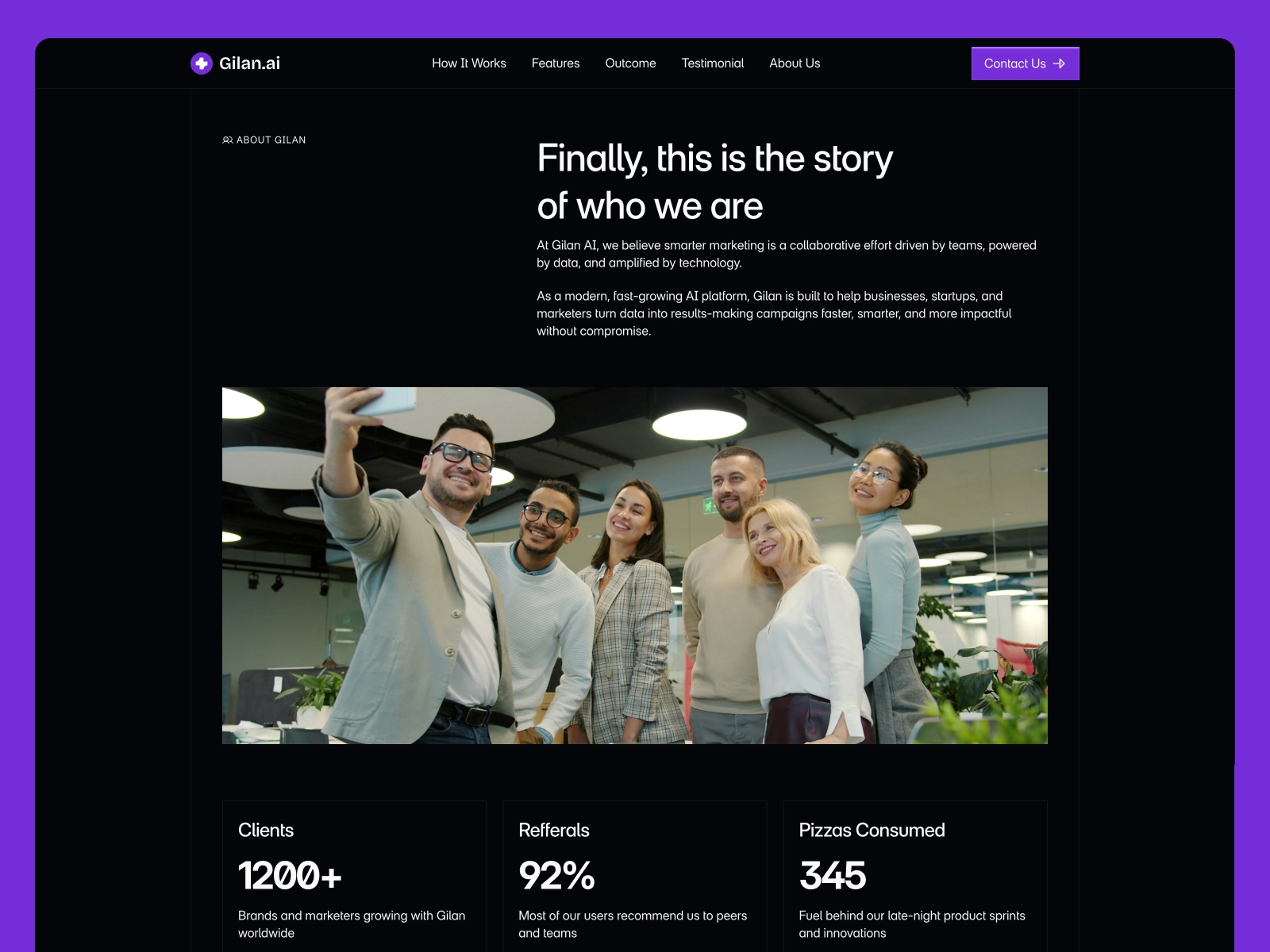Click the ABOUT GILAN section label

264,140
